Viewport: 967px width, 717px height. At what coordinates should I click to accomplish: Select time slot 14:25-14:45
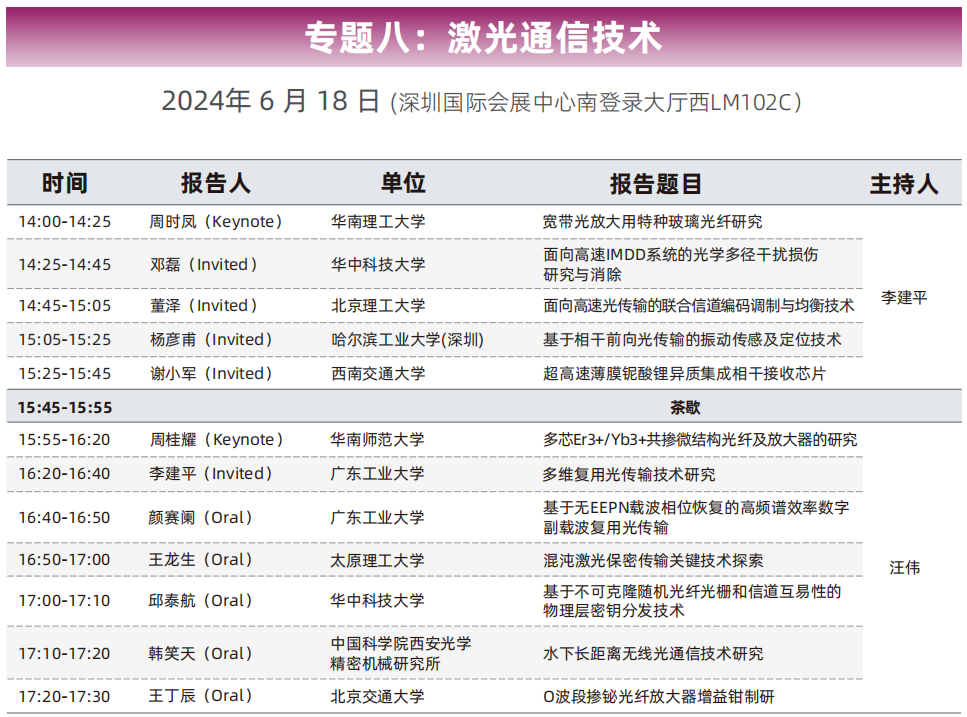65,264
